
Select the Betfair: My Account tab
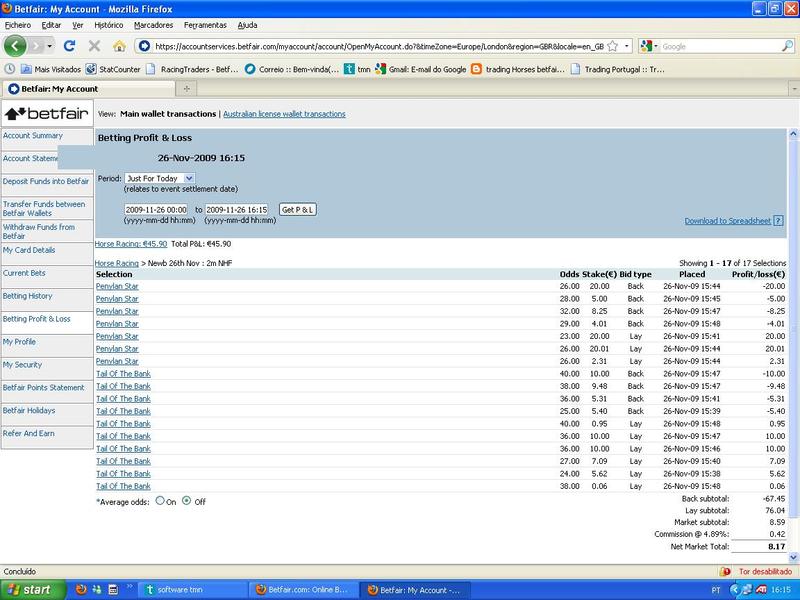[x=88, y=89]
